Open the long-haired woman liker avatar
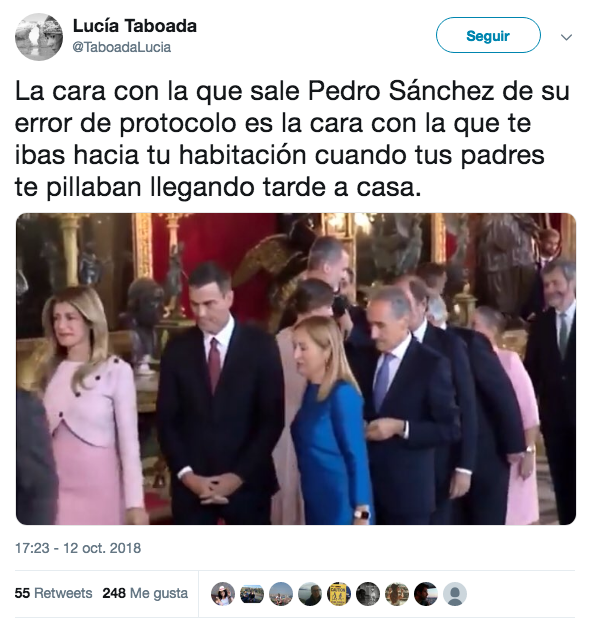The image size is (593, 622). coord(397,594)
